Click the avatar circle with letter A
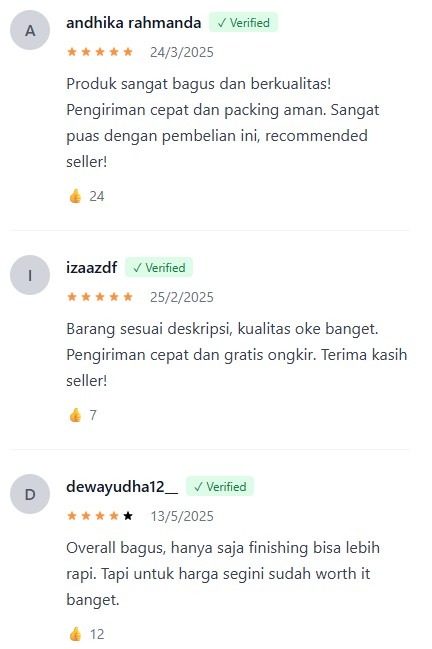432x649 pixels. (30, 30)
